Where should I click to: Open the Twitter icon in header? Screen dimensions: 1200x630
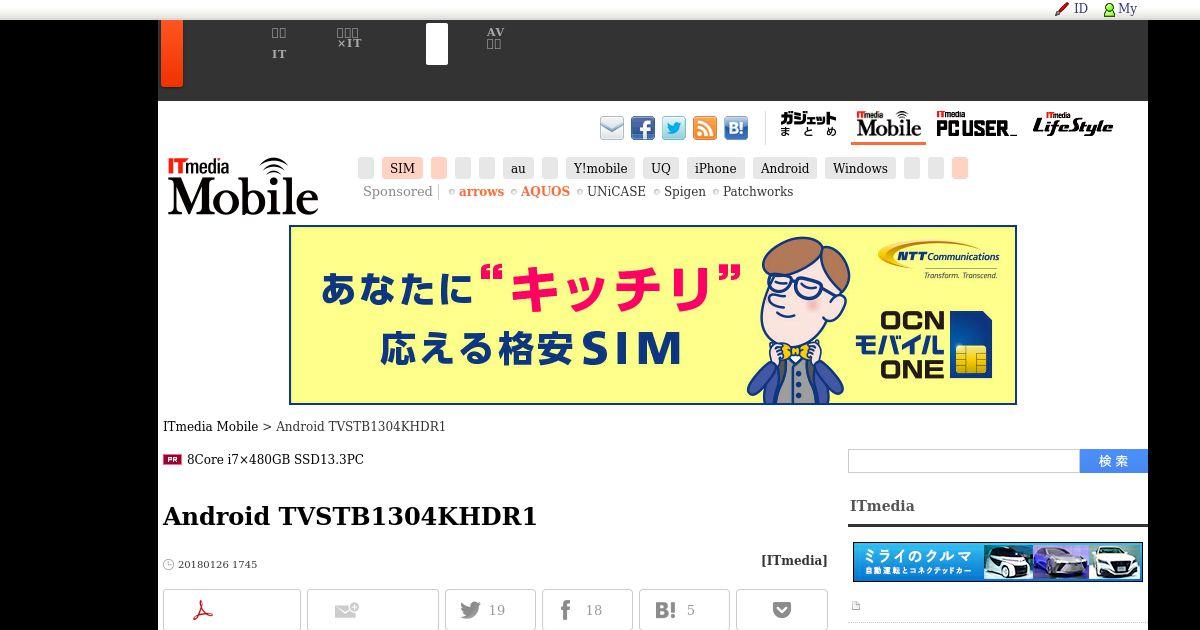coord(674,128)
